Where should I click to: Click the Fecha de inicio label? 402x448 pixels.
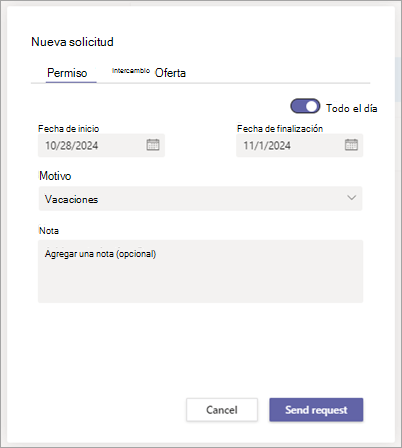[68, 129]
